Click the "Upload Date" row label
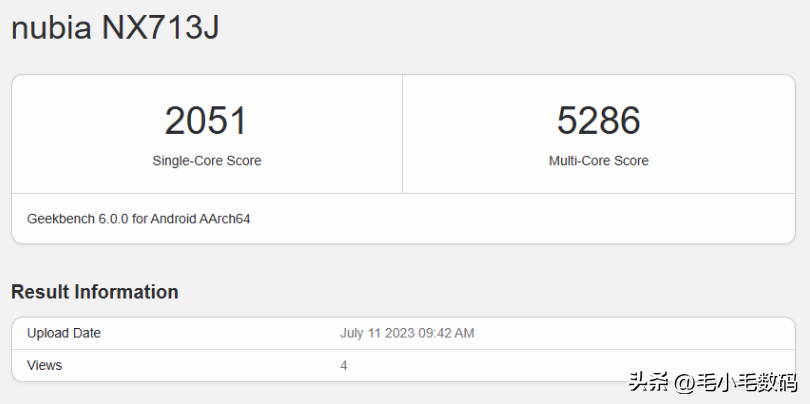This screenshot has width=810, height=404. (64, 333)
